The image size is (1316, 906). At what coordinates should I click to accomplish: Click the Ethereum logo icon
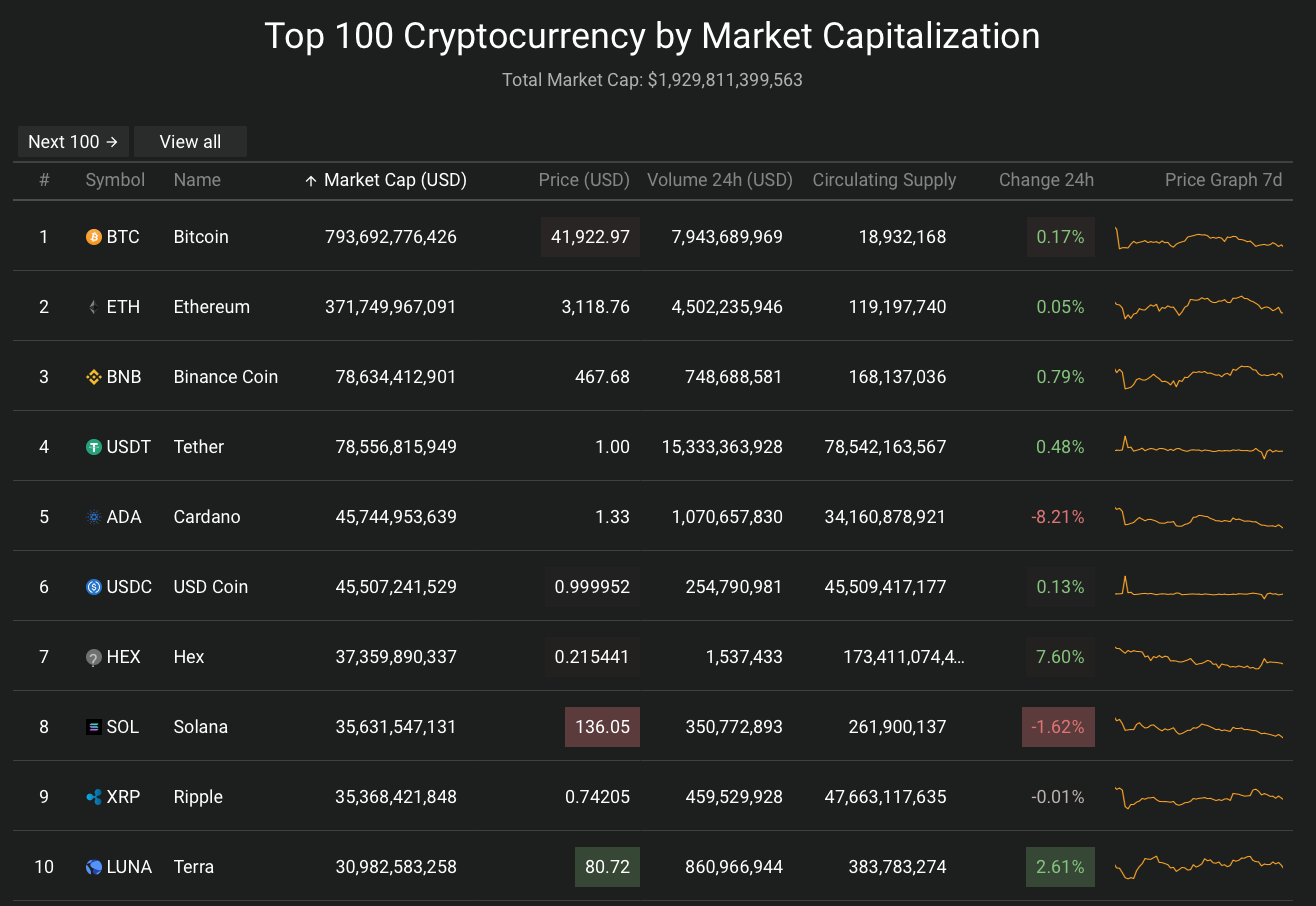coord(94,307)
